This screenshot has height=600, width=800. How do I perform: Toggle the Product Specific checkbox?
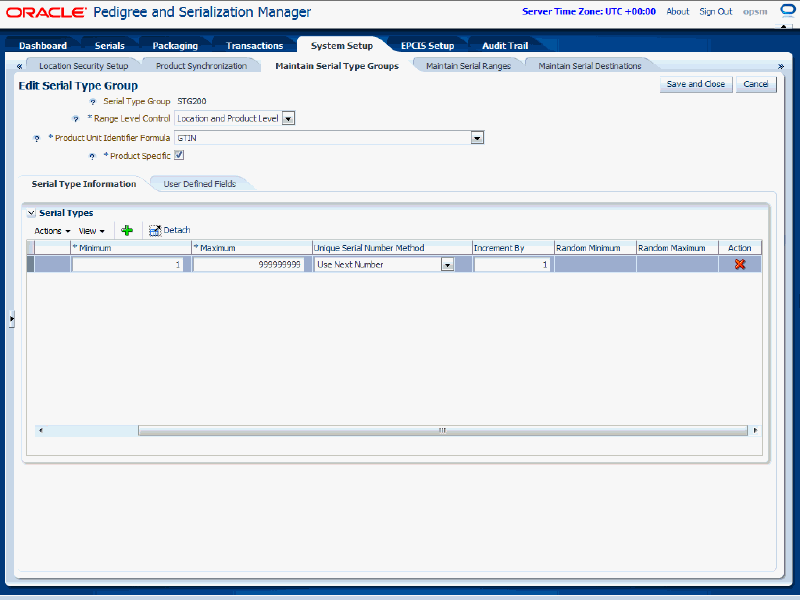[179, 155]
